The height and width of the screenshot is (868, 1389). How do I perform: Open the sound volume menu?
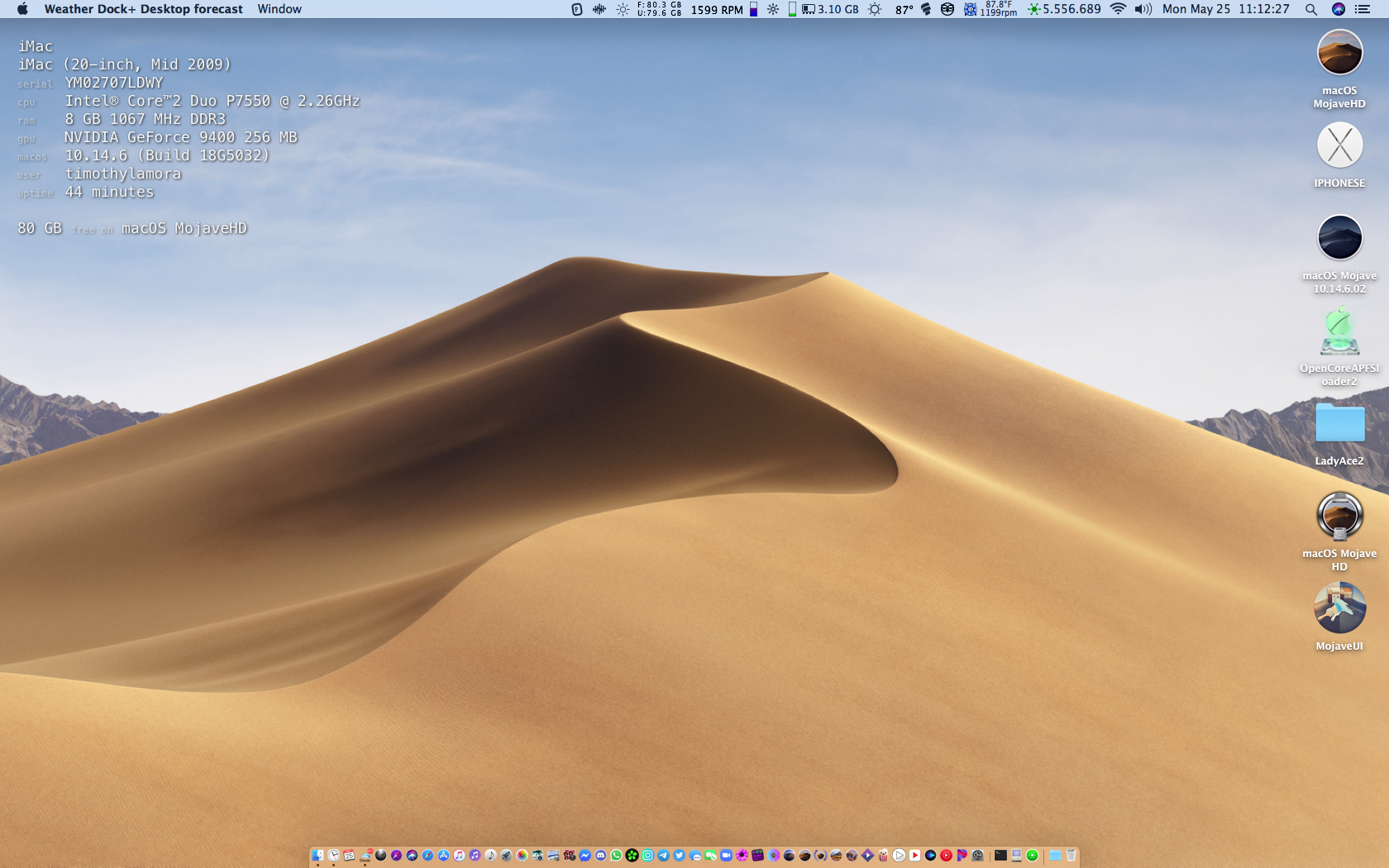[x=1143, y=9]
